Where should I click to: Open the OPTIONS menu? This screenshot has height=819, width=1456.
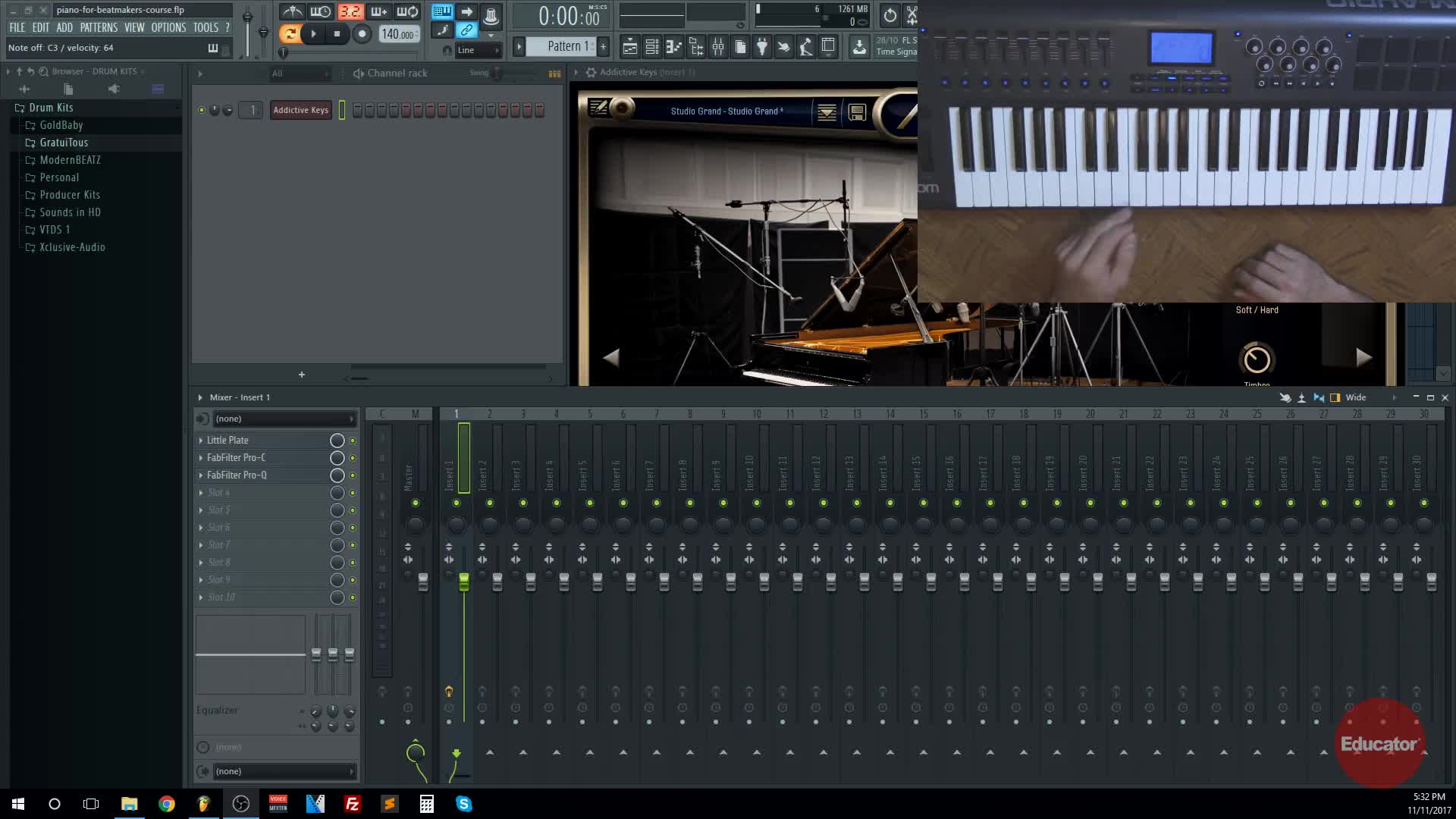click(x=168, y=27)
